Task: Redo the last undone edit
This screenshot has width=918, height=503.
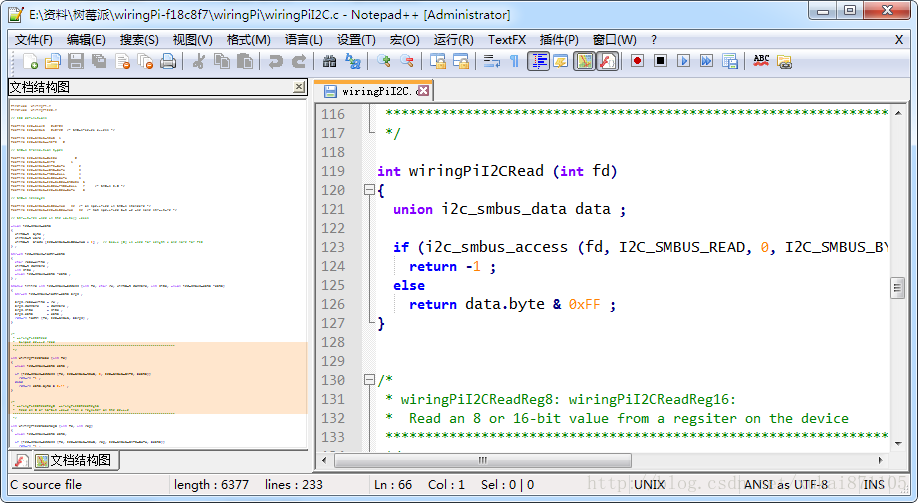Action: tap(299, 61)
